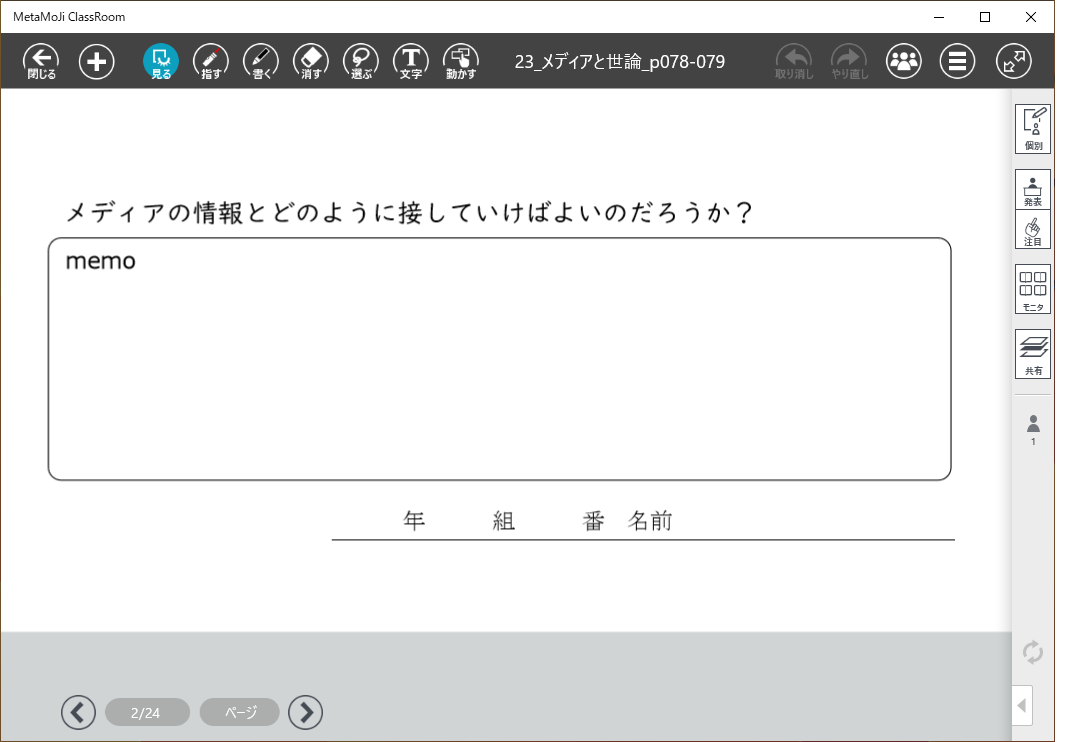Select the 消す (eraser) tool
Screen dimensions: 1080x742
pos(311,62)
